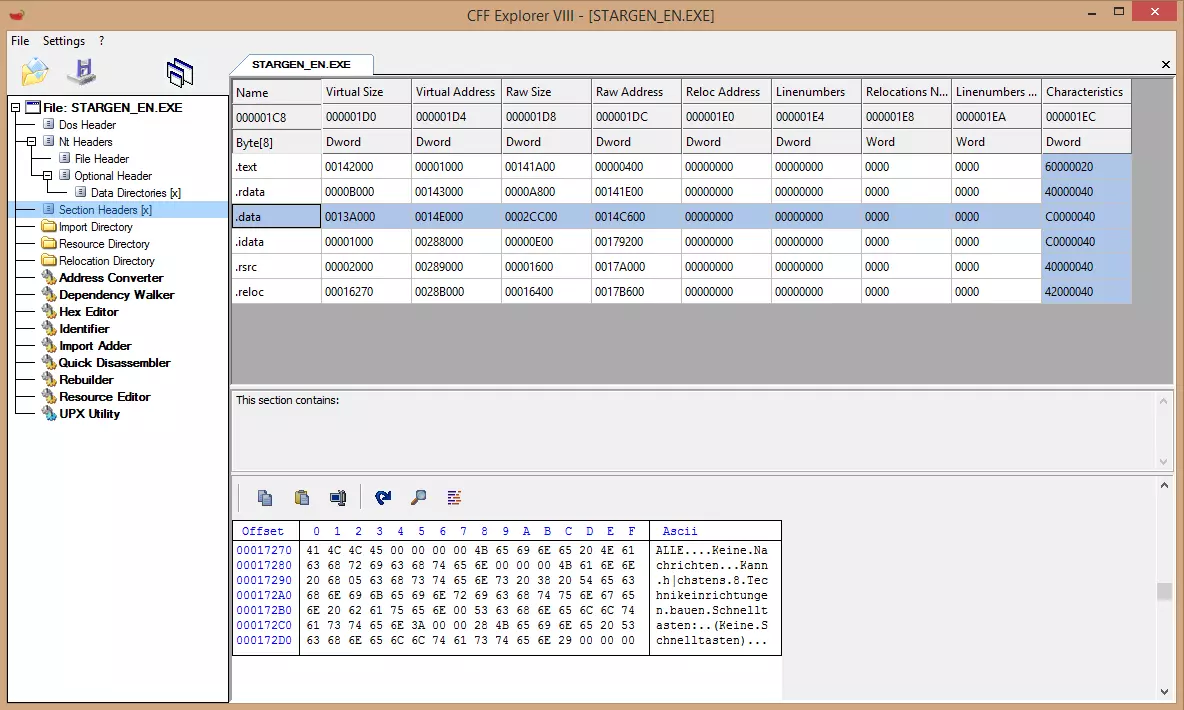This screenshot has height=710, width=1184.
Task: Click the windows list toolbar icon
Action: (x=180, y=73)
